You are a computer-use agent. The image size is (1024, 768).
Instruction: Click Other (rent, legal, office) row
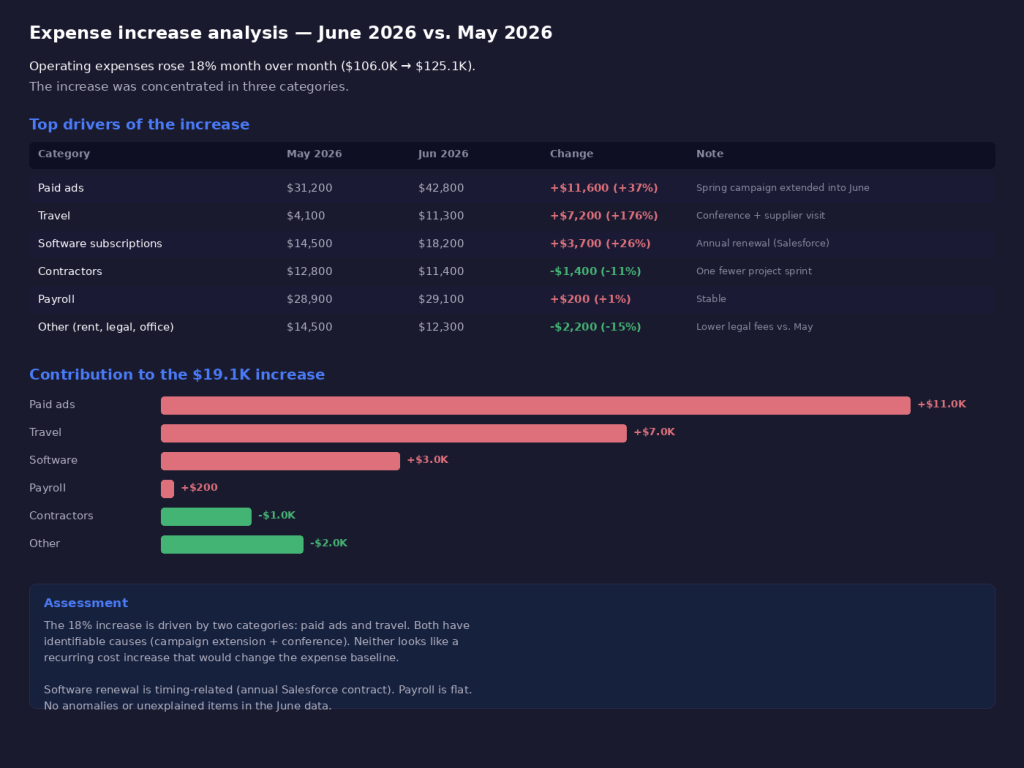click(x=512, y=327)
